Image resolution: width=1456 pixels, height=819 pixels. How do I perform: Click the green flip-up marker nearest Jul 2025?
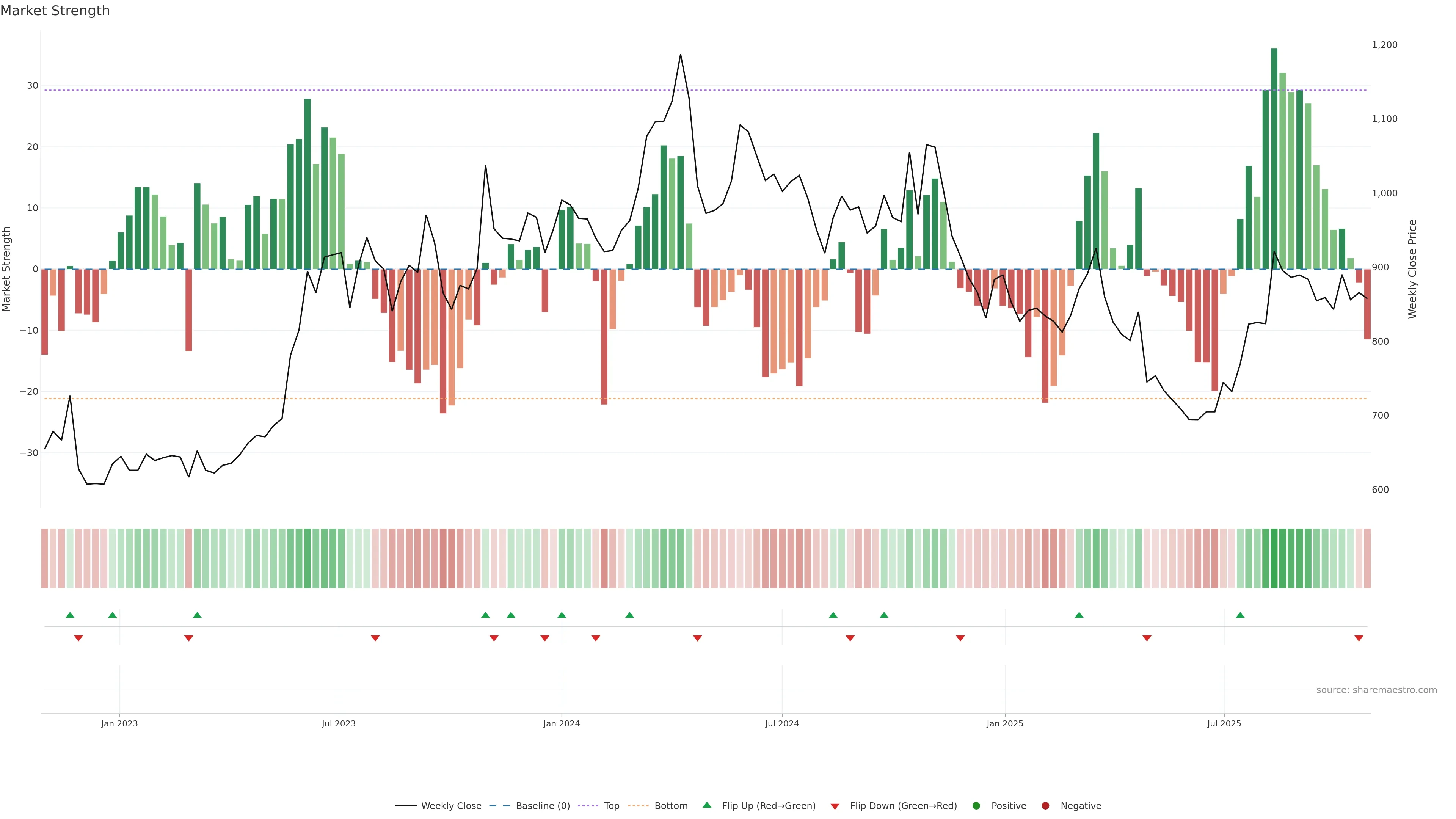tap(1240, 615)
